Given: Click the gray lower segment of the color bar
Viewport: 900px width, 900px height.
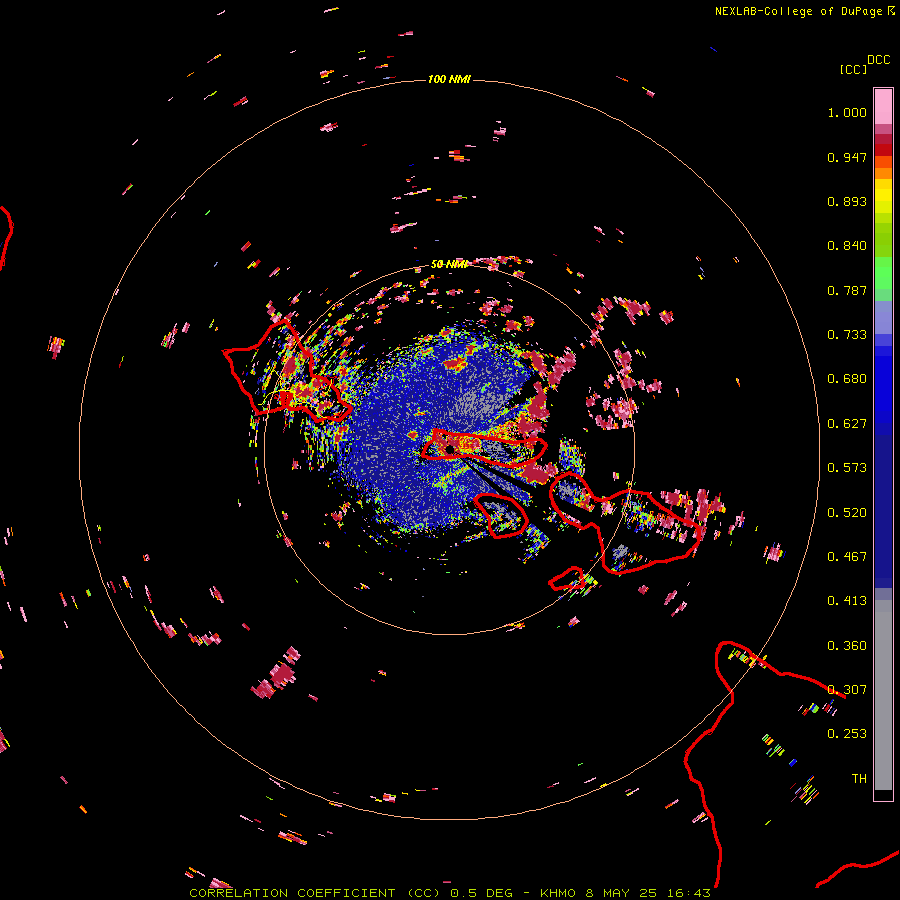Looking at the screenshot, I should point(883,695).
